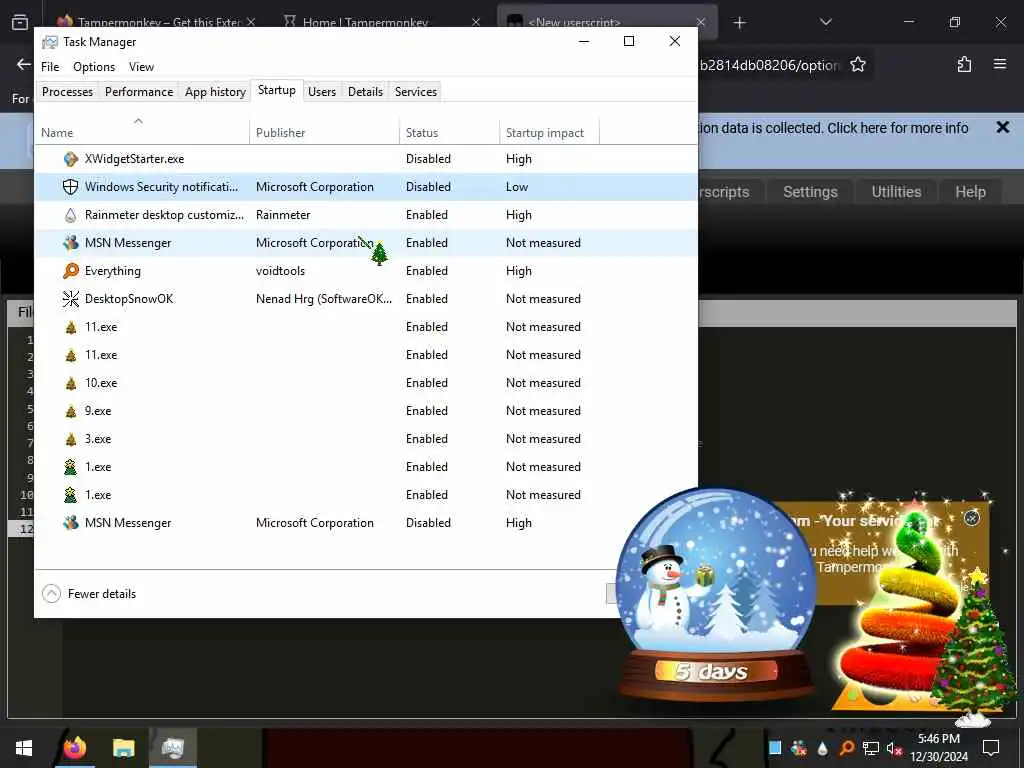Open network status from the system tray
The width and height of the screenshot is (1024, 768).
pos(870,748)
